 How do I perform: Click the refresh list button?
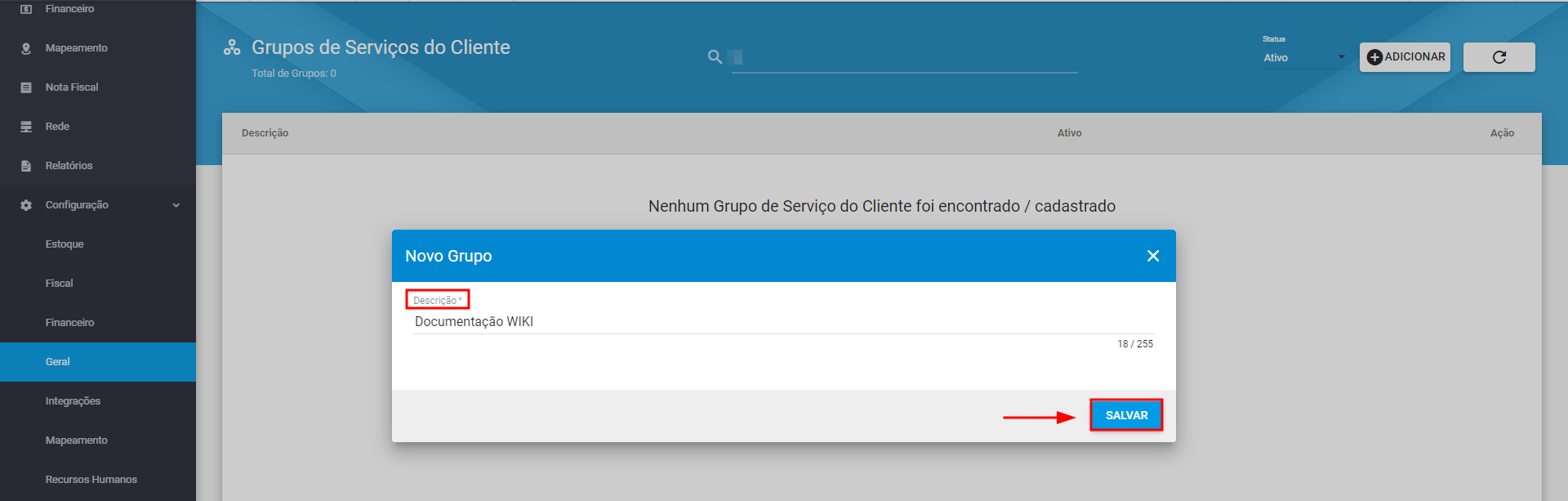click(1499, 57)
